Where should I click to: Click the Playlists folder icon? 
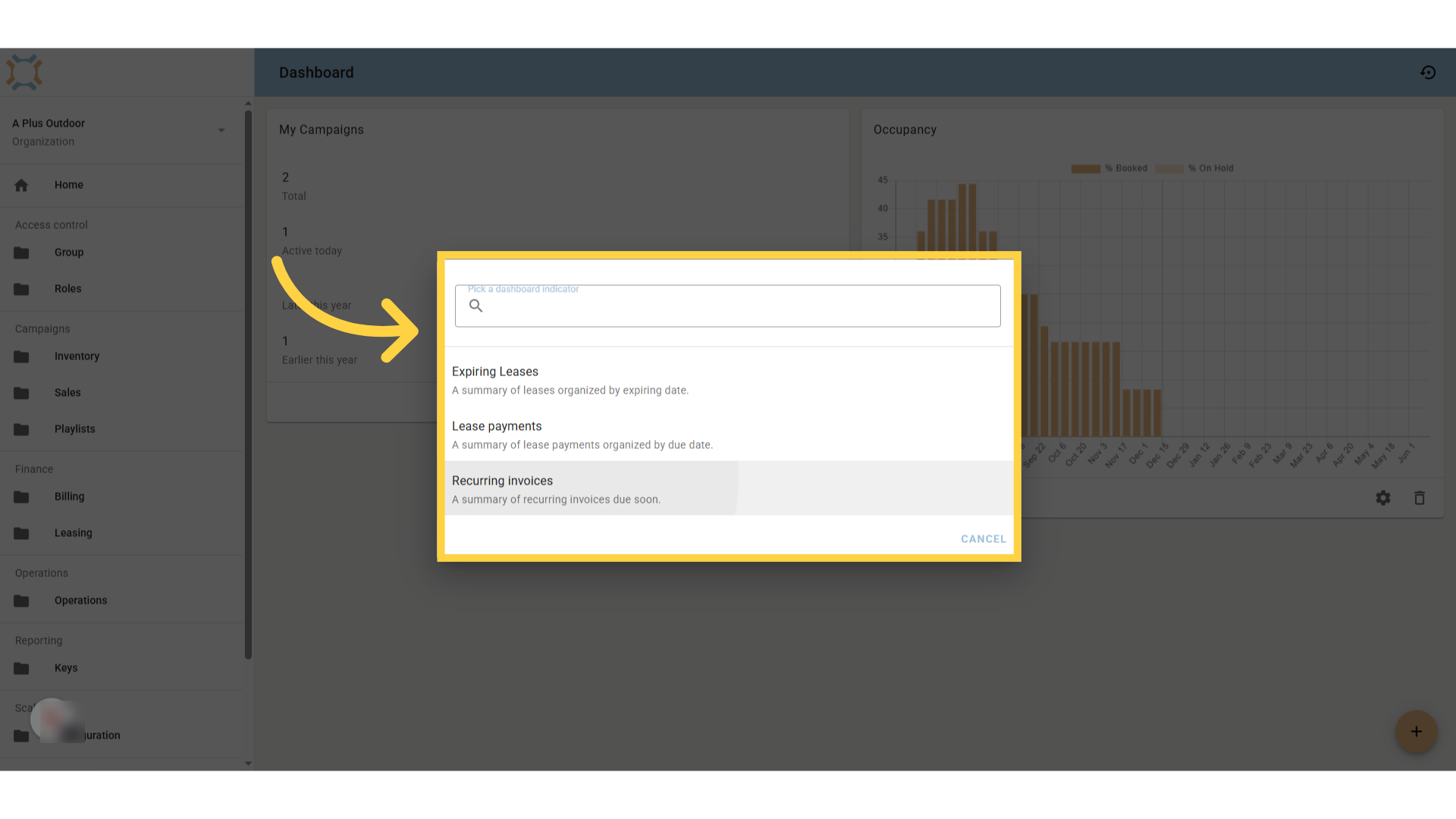21,429
